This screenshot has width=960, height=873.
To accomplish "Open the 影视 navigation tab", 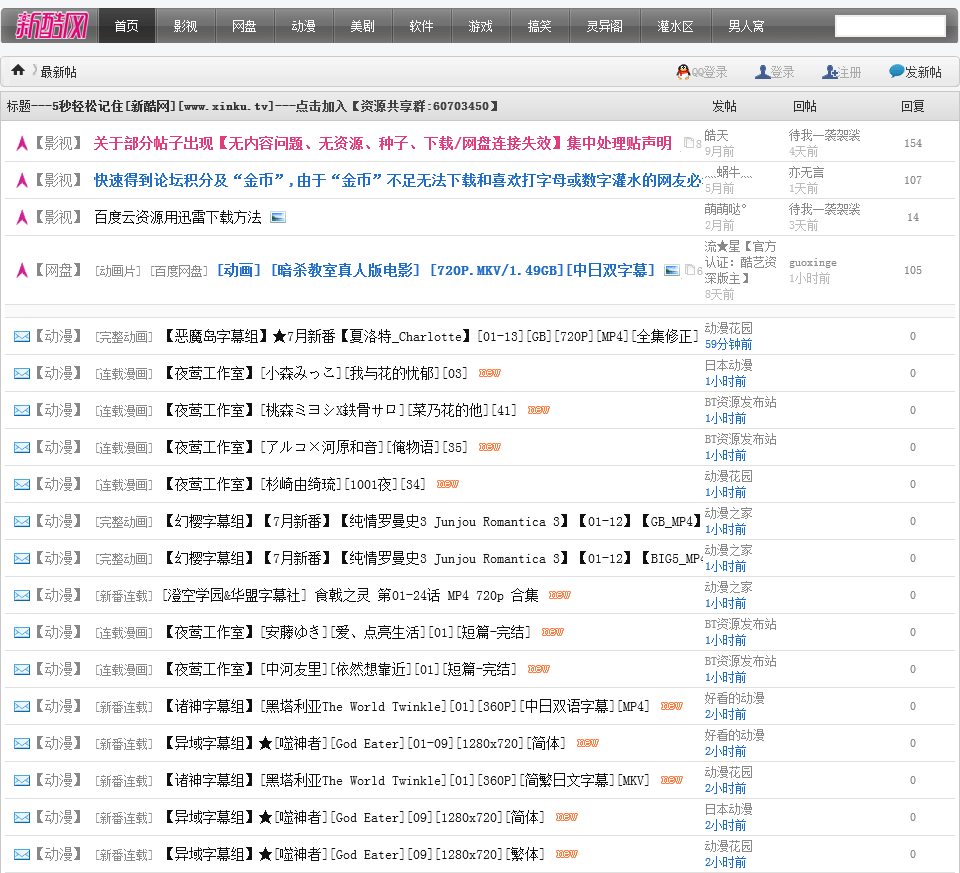I will pyautogui.click(x=185, y=26).
